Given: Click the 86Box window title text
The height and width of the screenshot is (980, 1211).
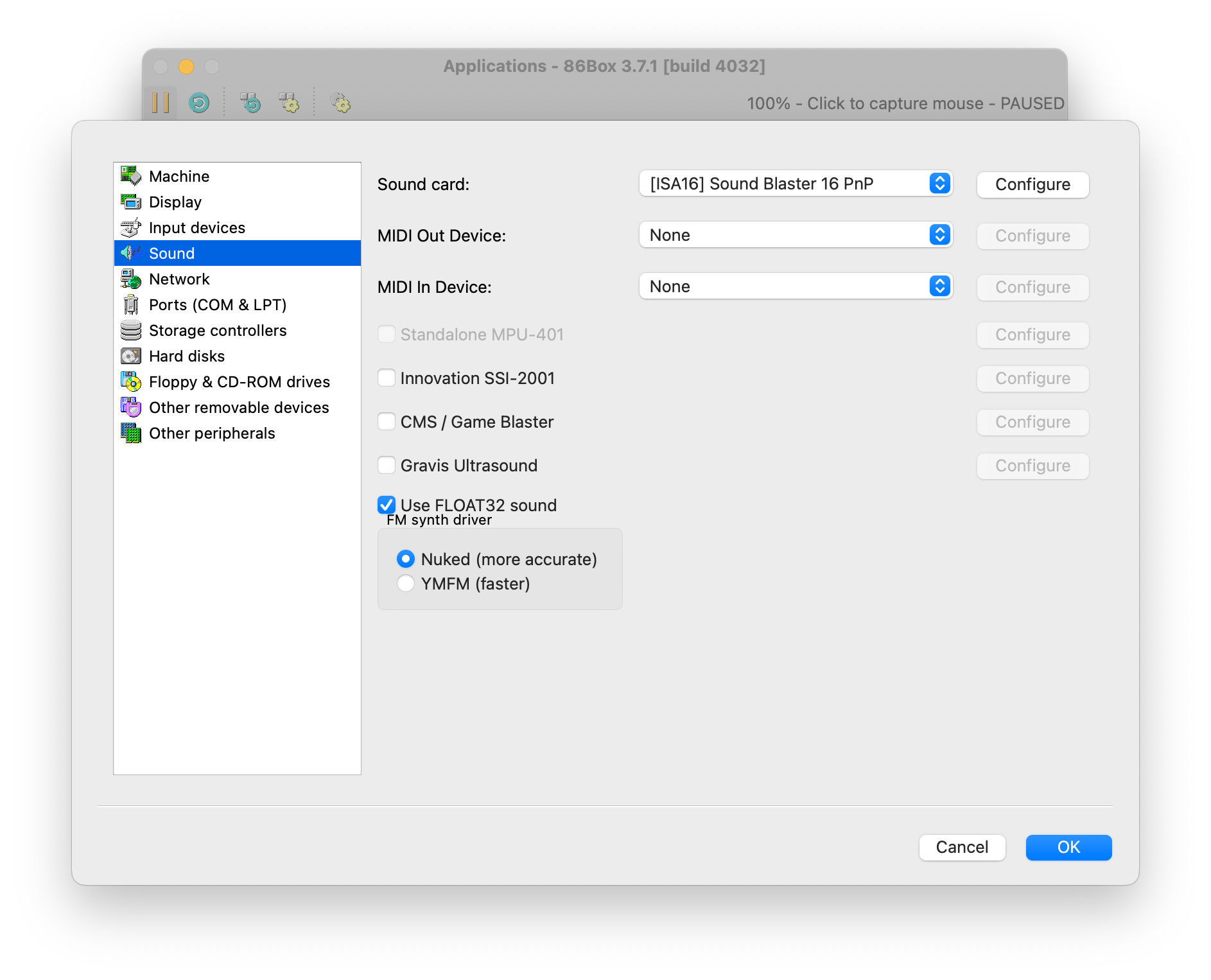Looking at the screenshot, I should click(x=604, y=66).
